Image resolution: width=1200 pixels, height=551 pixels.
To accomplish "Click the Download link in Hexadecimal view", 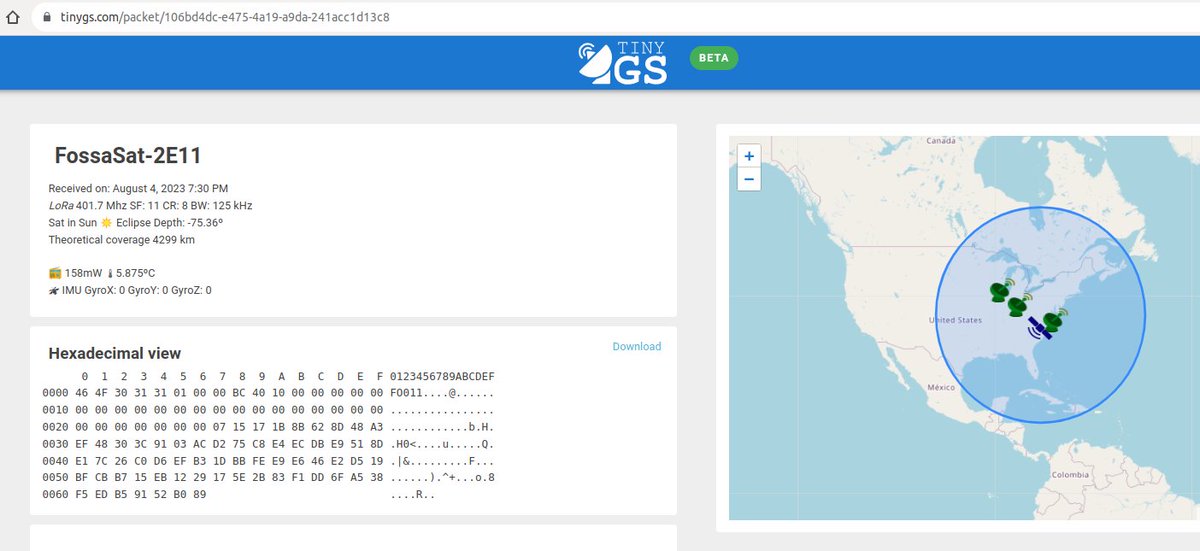I will pyautogui.click(x=637, y=346).
